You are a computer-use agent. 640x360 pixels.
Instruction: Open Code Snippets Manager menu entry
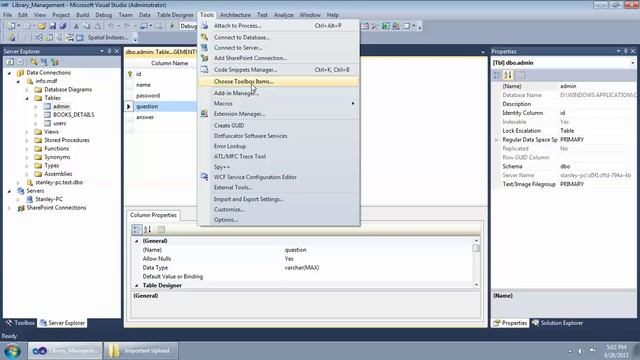point(279,70)
